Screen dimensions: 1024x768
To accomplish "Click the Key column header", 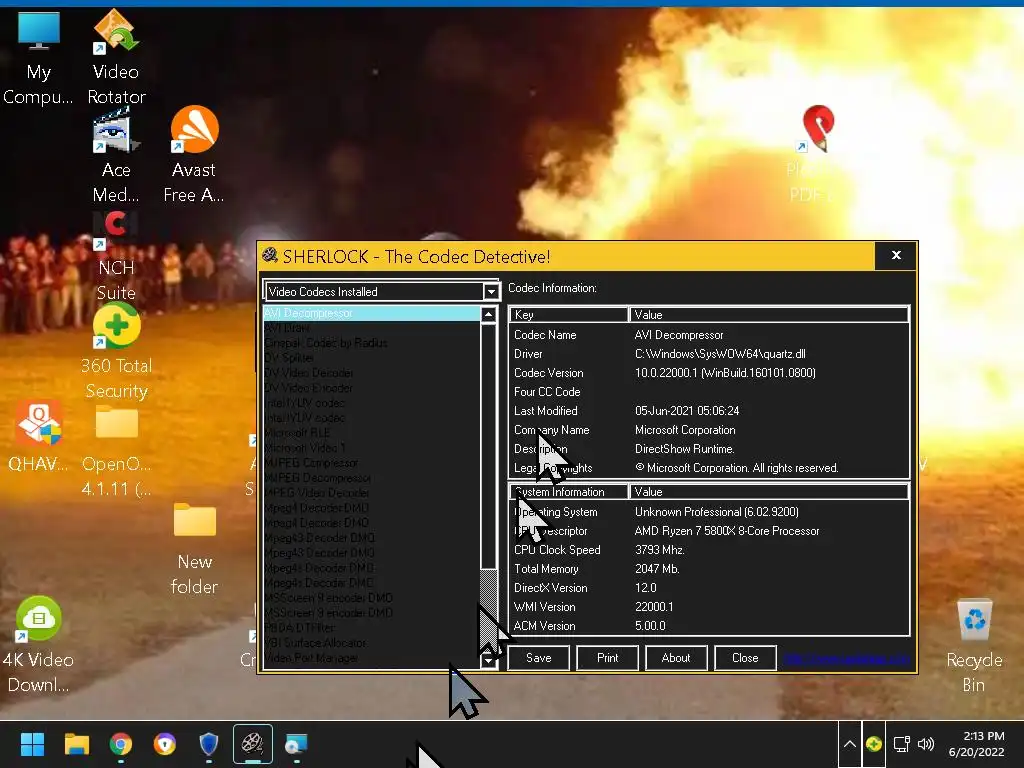I will (568, 315).
